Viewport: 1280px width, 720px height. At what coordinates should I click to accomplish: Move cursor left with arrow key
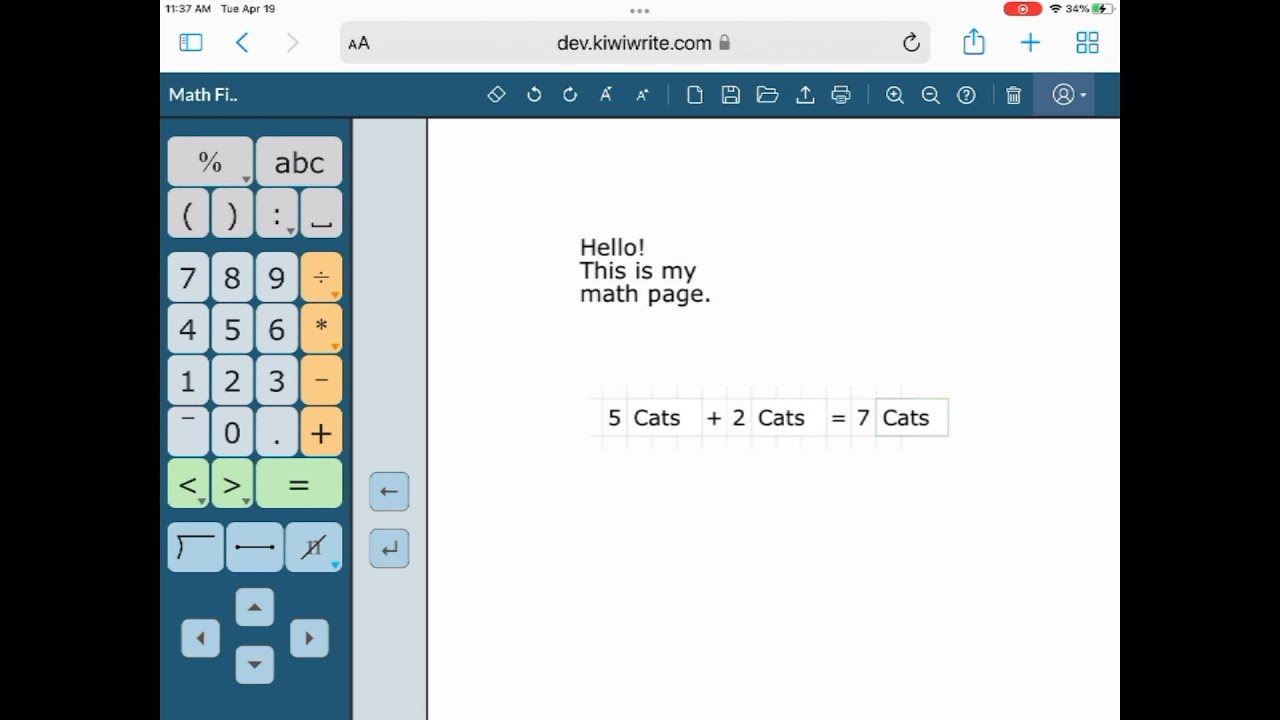tap(200, 638)
